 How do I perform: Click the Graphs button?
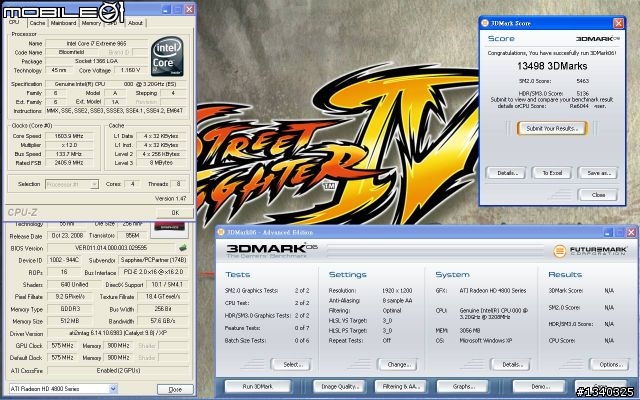(x=462, y=386)
